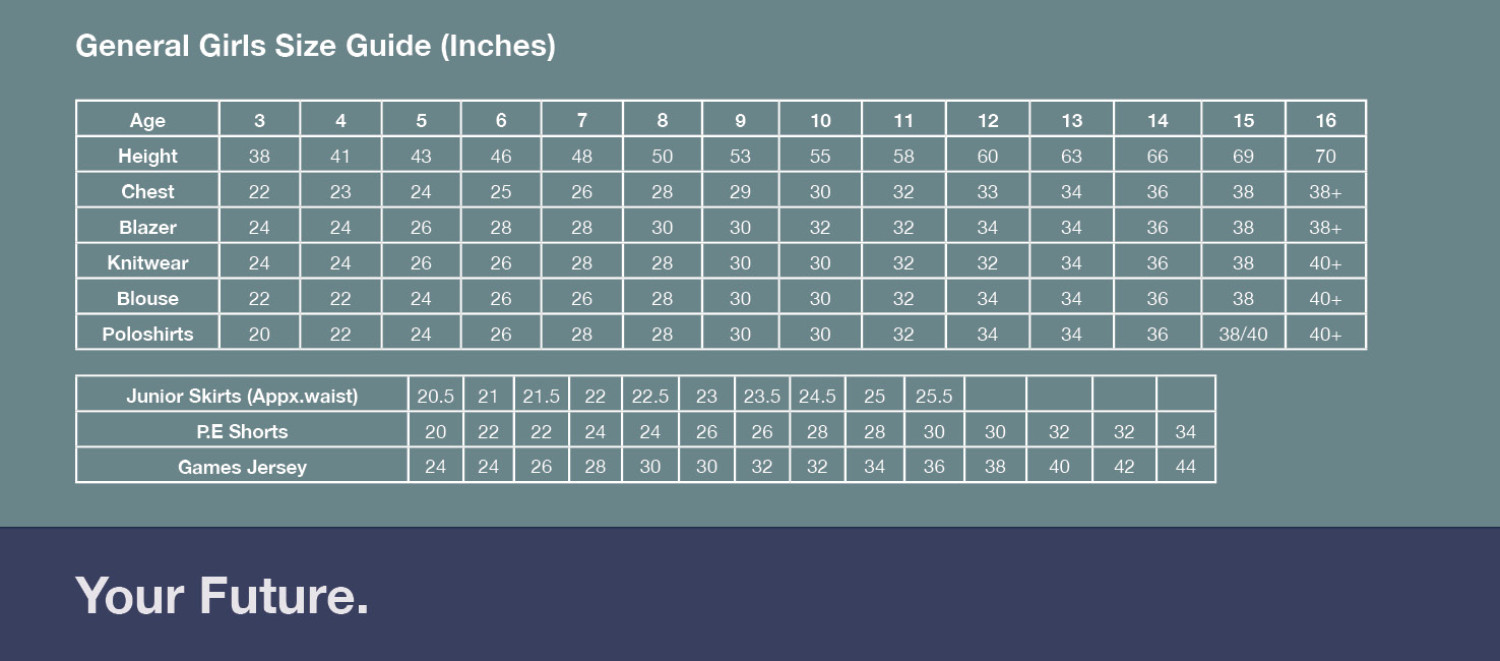Click the age 16 column header
Viewport: 1500px width, 661px height.
tap(1325, 121)
